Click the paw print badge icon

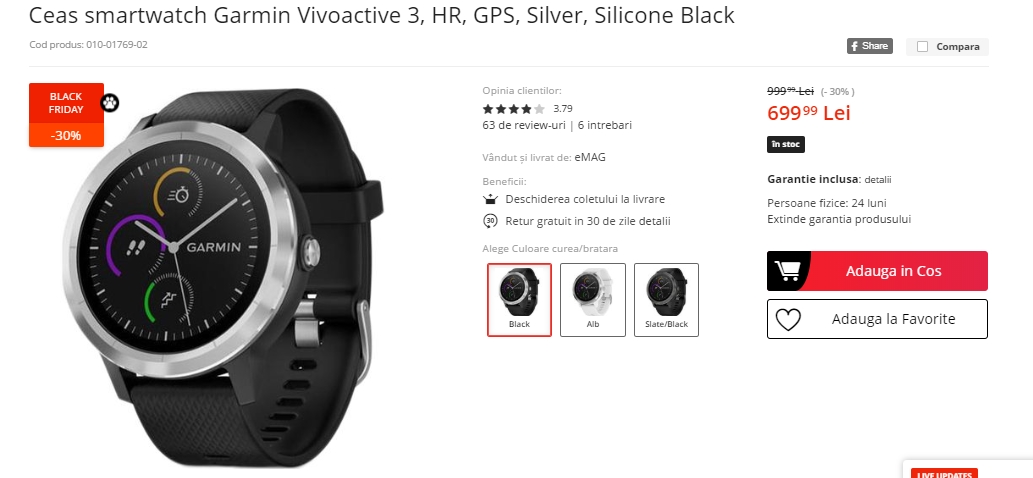point(110,103)
